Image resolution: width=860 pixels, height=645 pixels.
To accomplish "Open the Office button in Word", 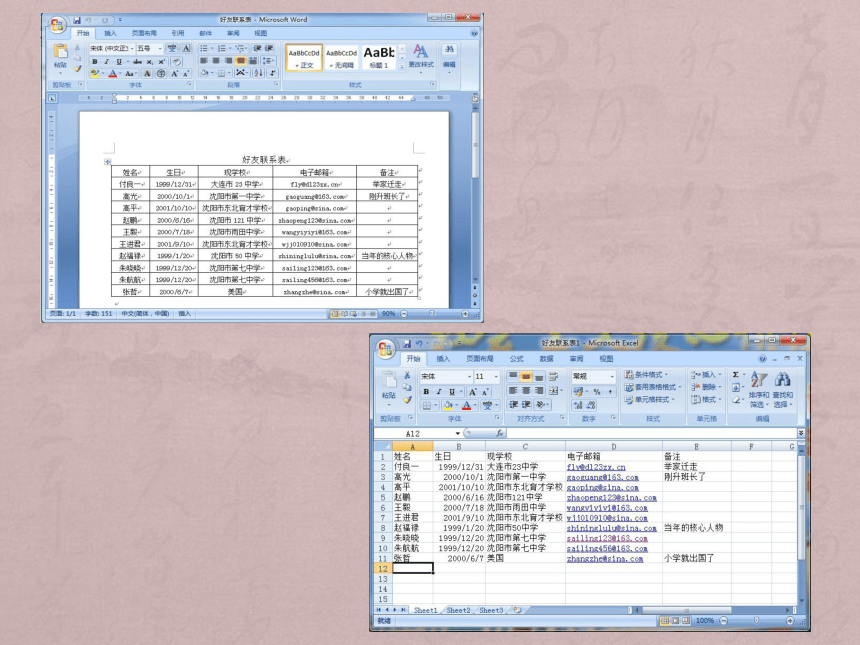I will point(56,25).
